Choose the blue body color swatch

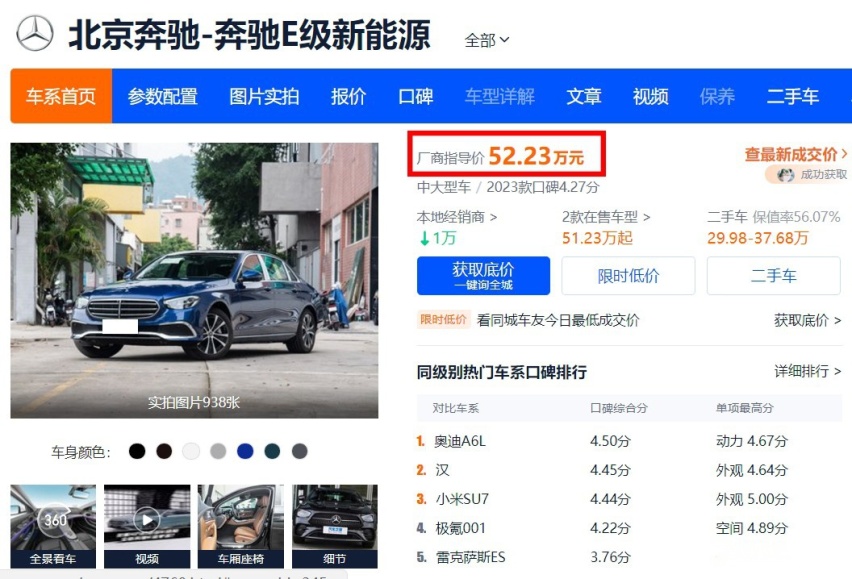pyautogui.click(x=245, y=451)
